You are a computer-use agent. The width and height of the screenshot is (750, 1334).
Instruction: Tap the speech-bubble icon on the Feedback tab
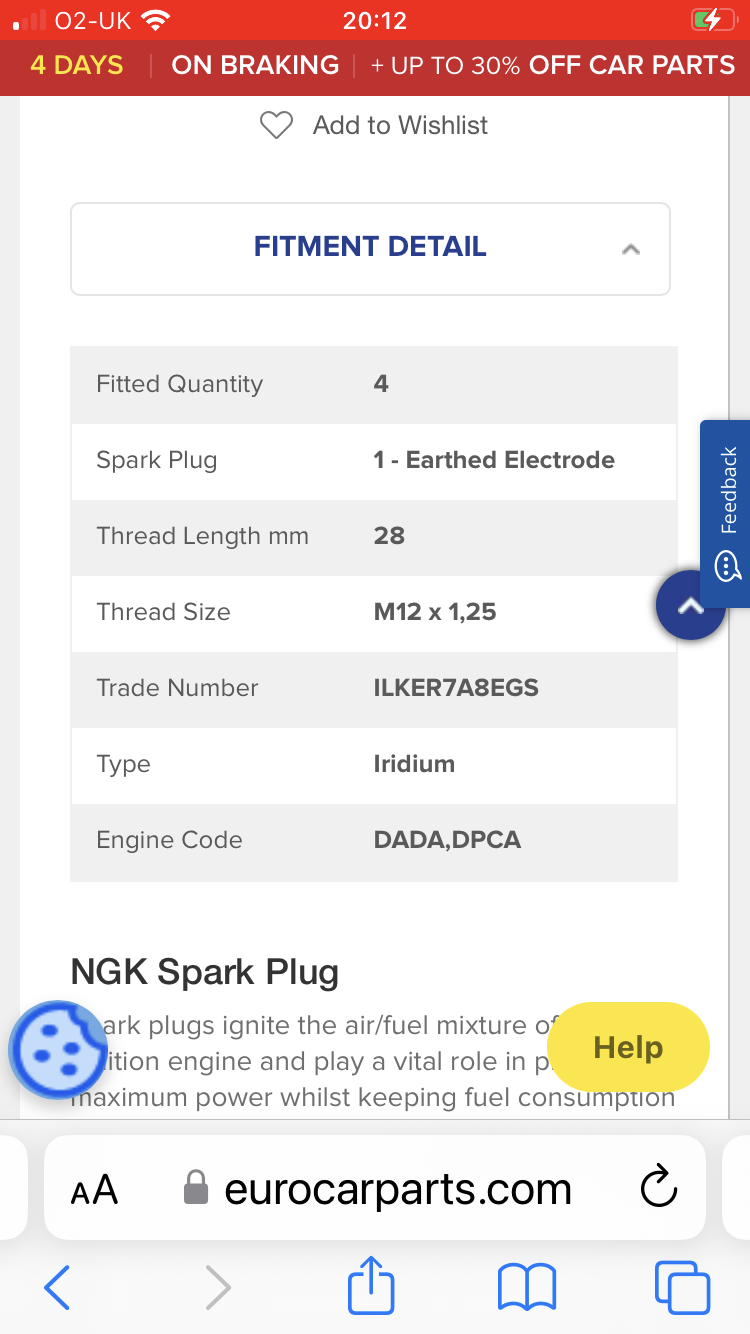pyautogui.click(x=727, y=566)
